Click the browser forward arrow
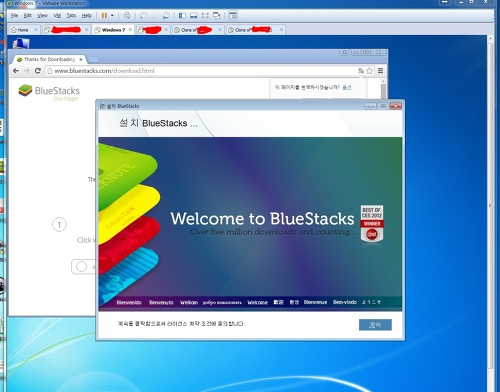 pos(27,71)
